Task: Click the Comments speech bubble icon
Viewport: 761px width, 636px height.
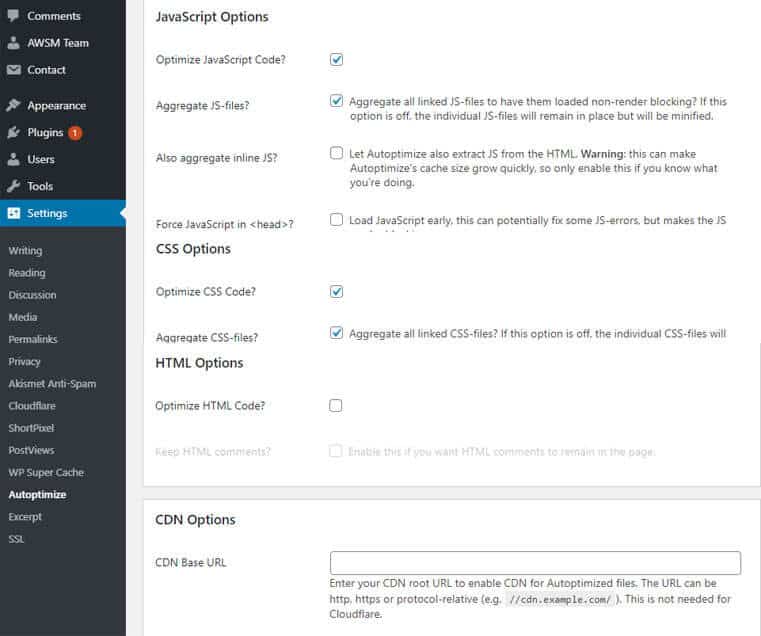Action: [13, 16]
